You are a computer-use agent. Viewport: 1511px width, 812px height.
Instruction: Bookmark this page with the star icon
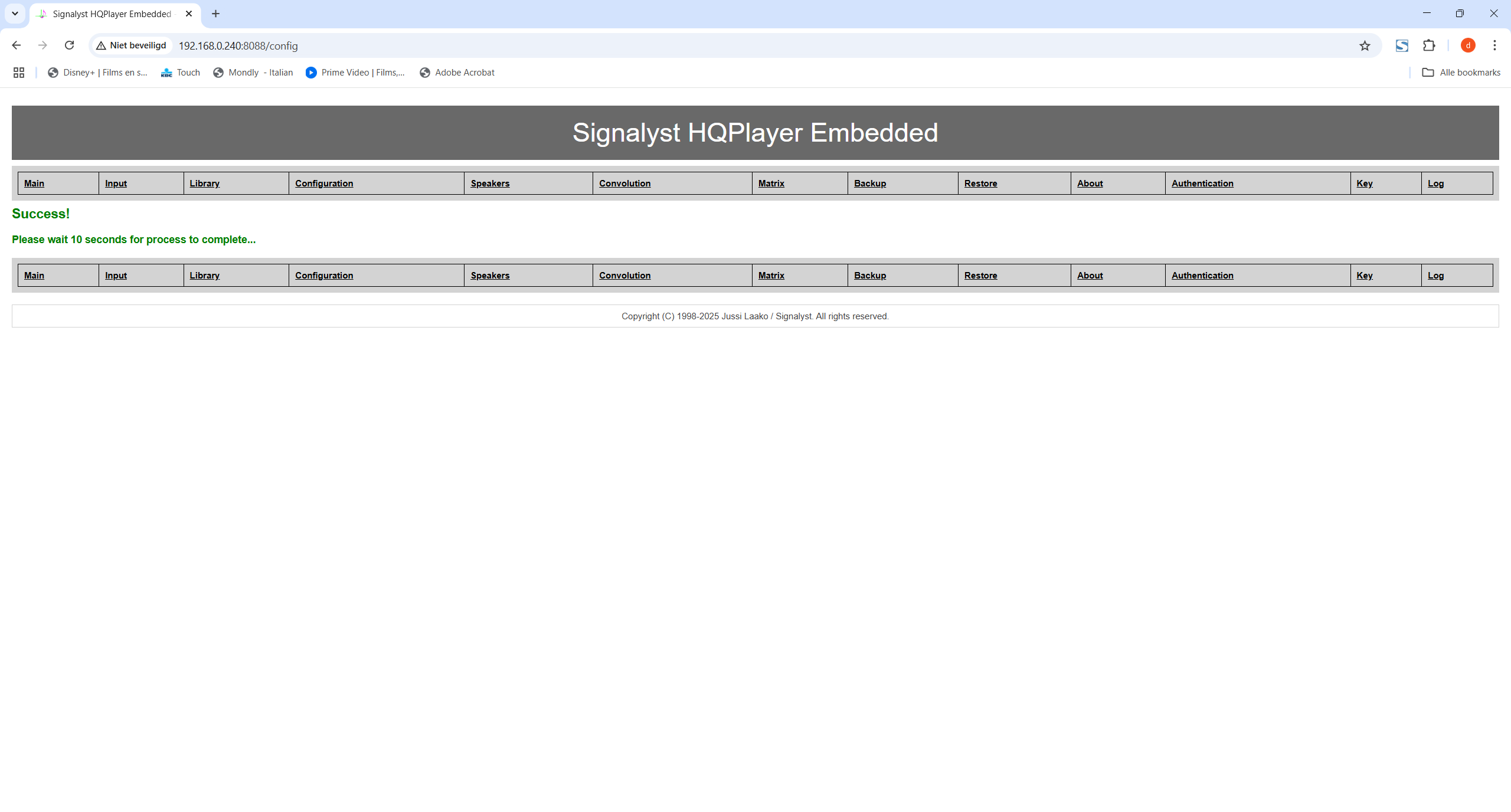[x=1365, y=45]
